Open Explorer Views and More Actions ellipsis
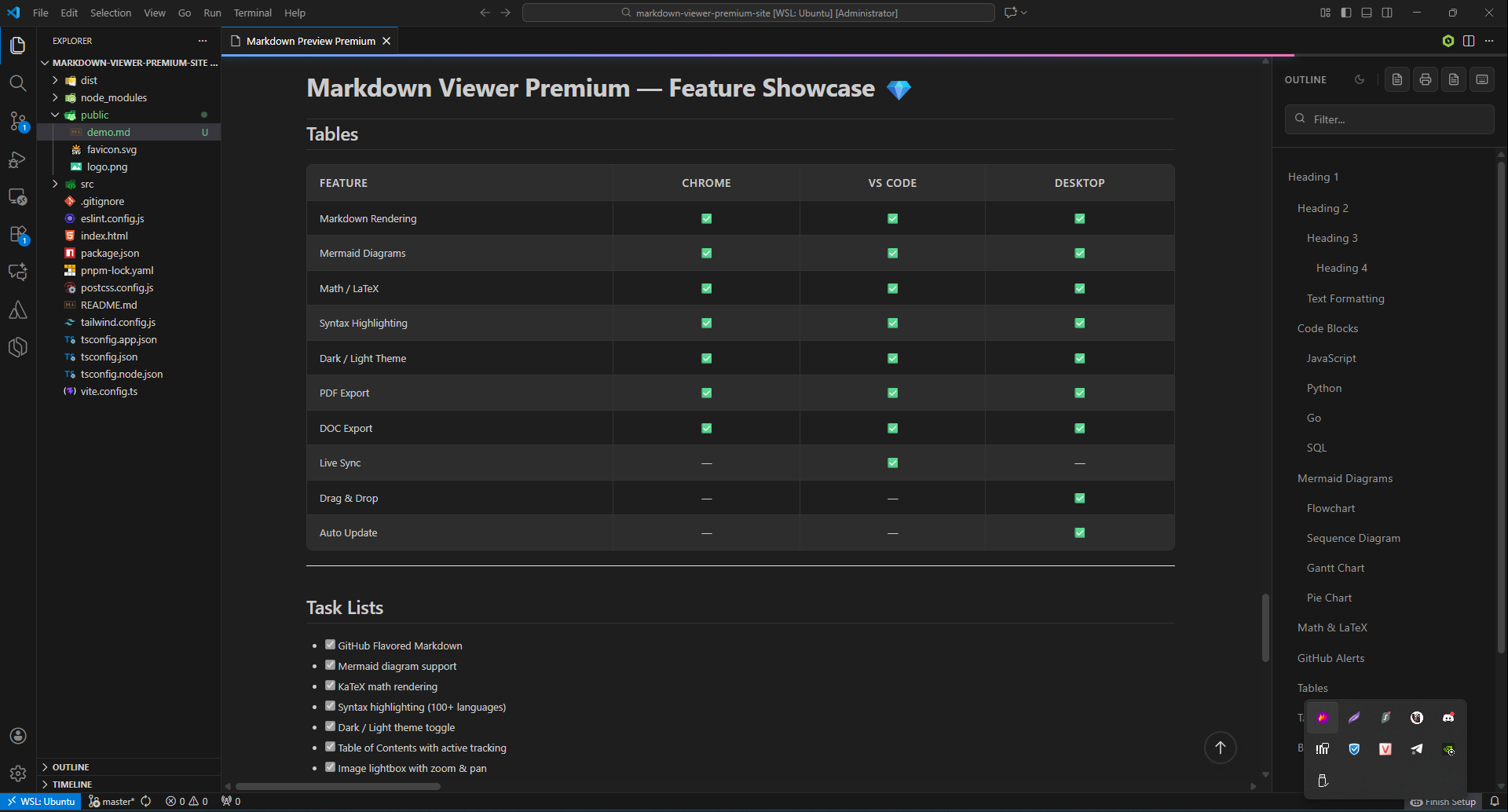The width and height of the screenshot is (1508, 812). point(203,41)
